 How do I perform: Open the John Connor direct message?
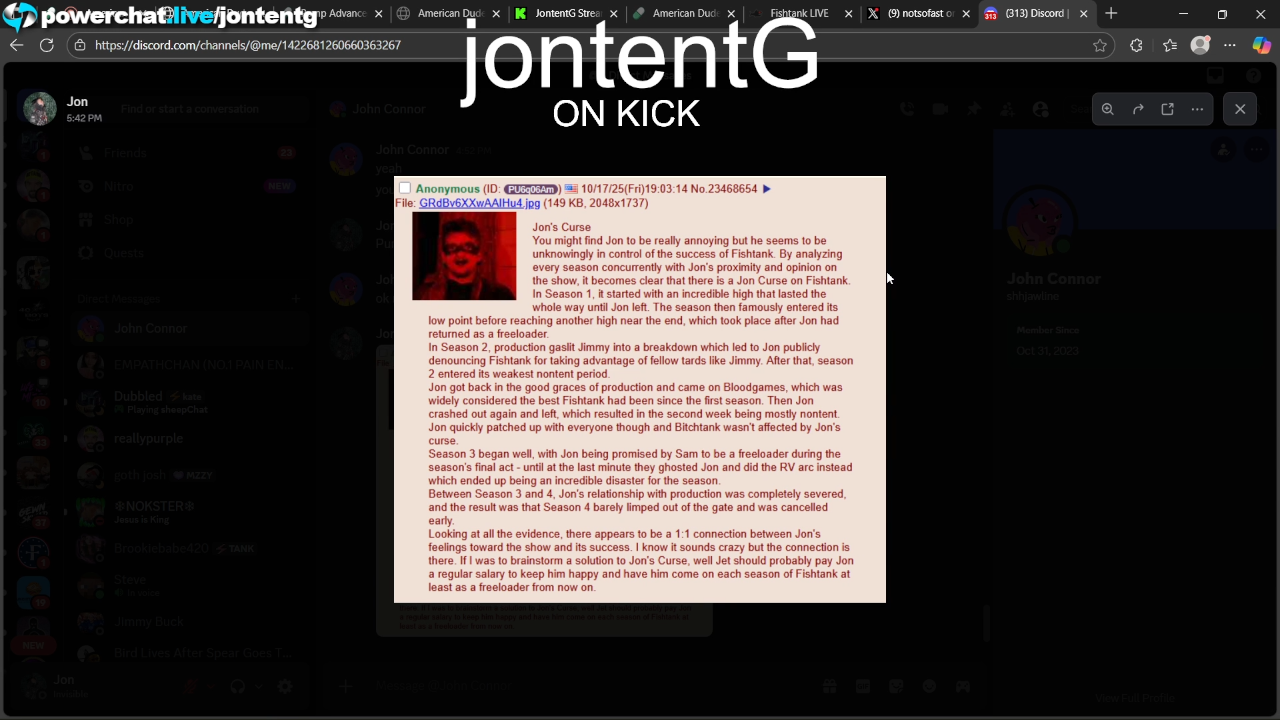click(x=189, y=328)
